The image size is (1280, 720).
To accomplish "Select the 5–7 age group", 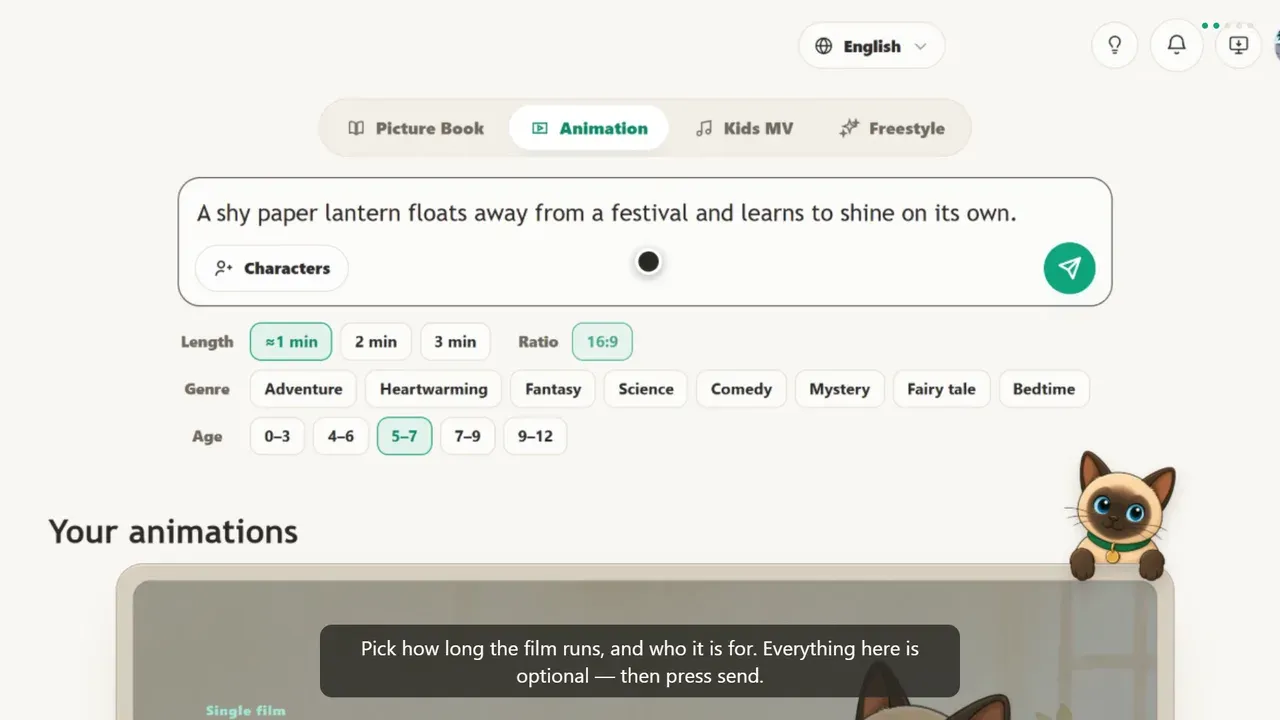I will [404, 436].
